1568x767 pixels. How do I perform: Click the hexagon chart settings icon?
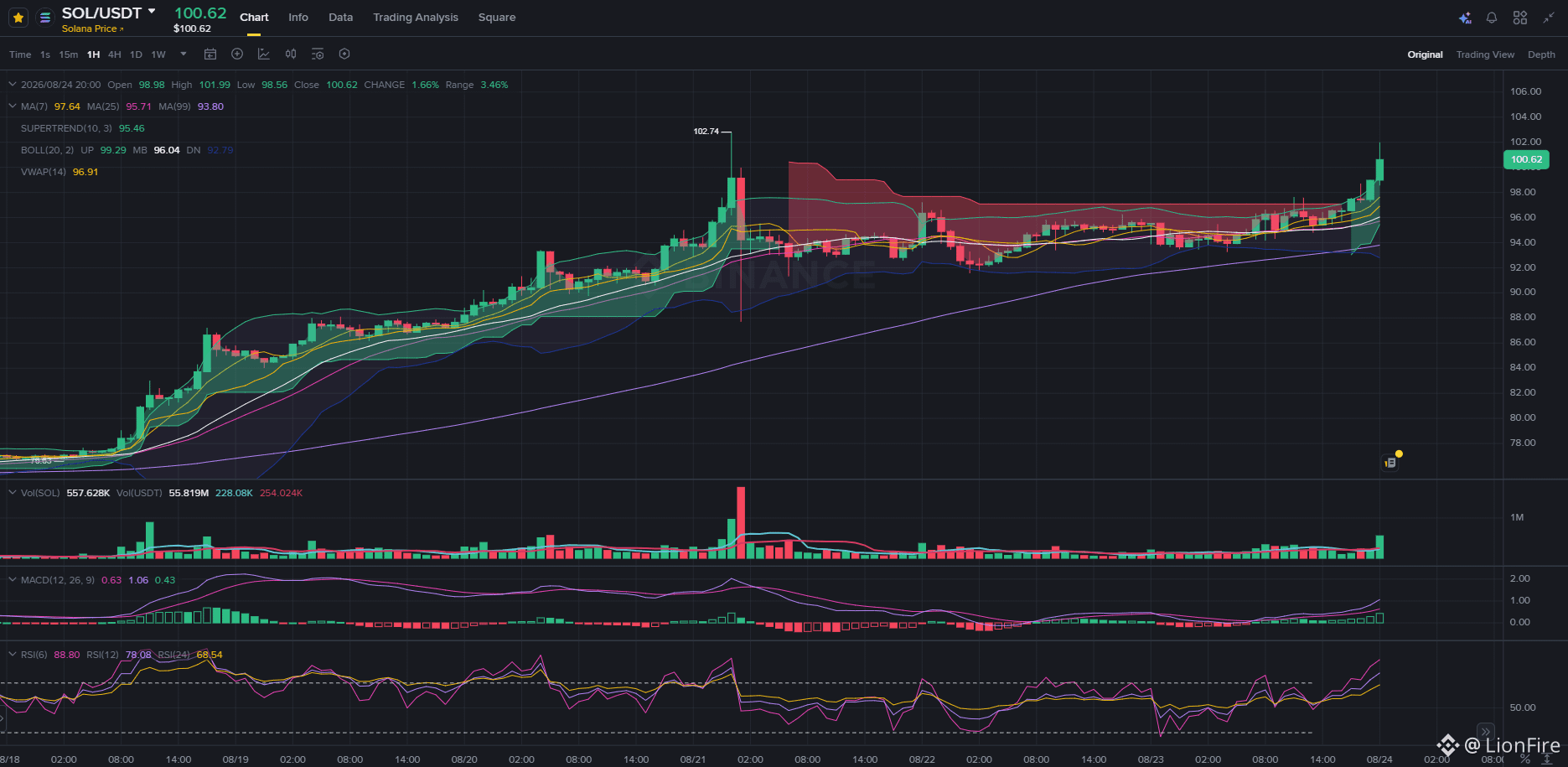344,54
